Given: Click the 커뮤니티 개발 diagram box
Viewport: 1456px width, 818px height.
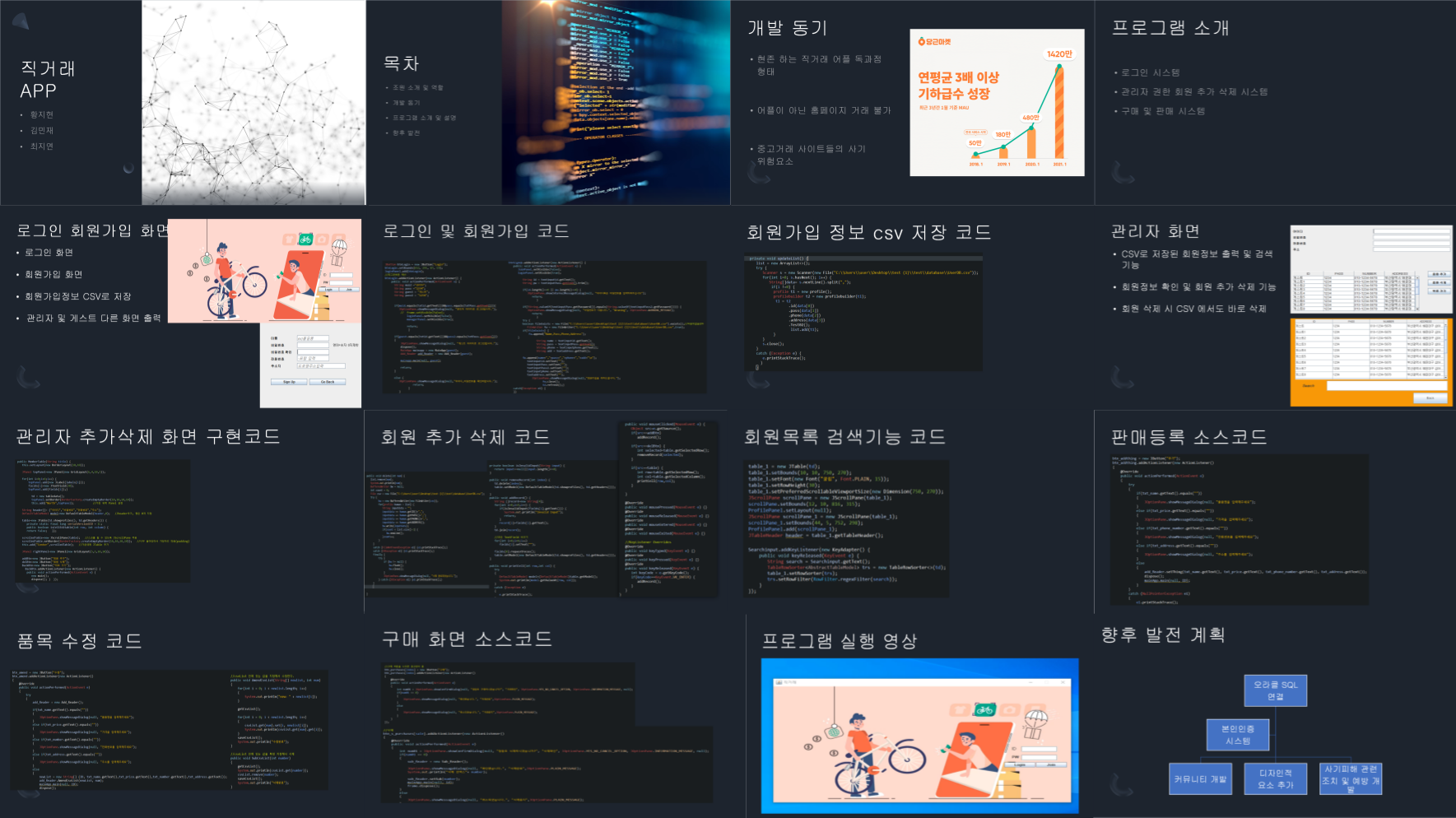Looking at the screenshot, I should (1201, 778).
